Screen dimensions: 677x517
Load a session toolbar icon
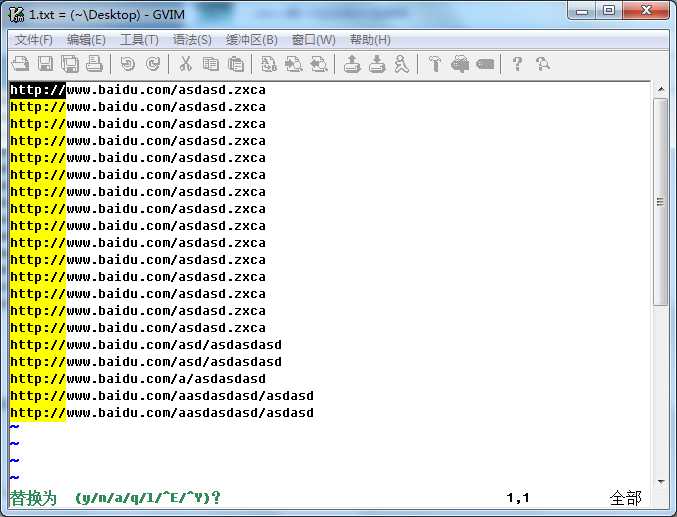tap(352, 64)
